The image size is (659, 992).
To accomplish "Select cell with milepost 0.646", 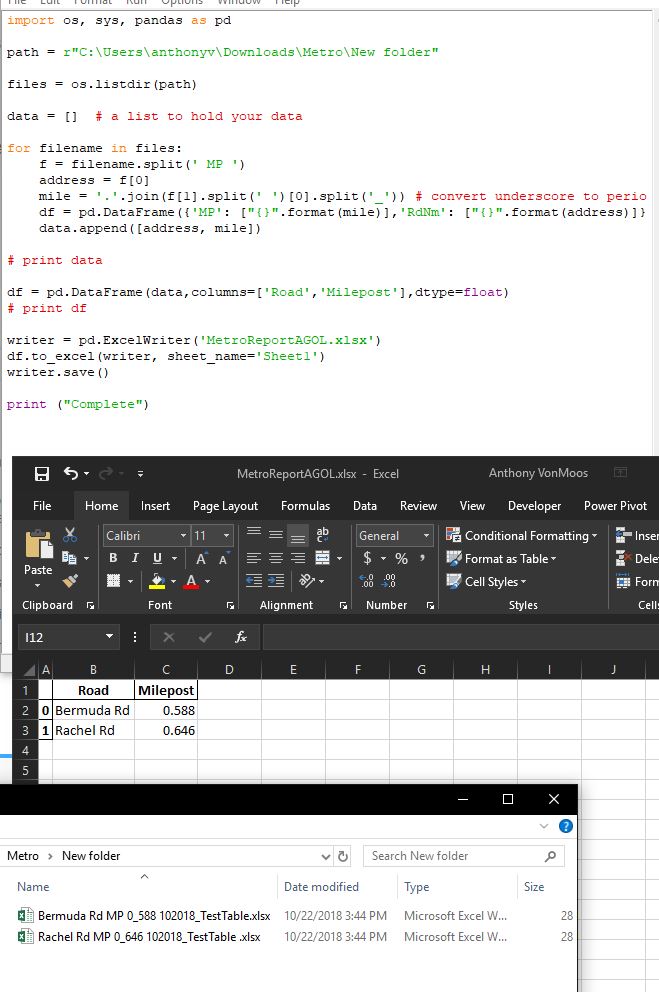I will pyautogui.click(x=166, y=730).
